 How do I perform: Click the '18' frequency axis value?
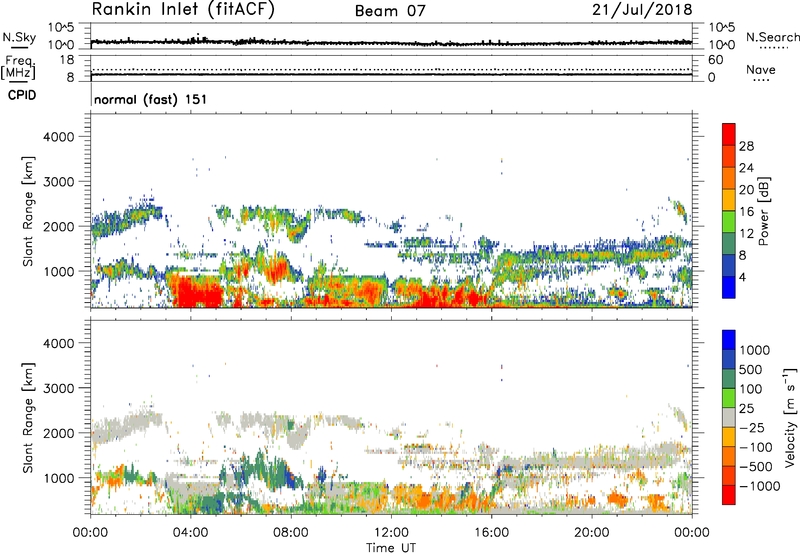click(67, 60)
